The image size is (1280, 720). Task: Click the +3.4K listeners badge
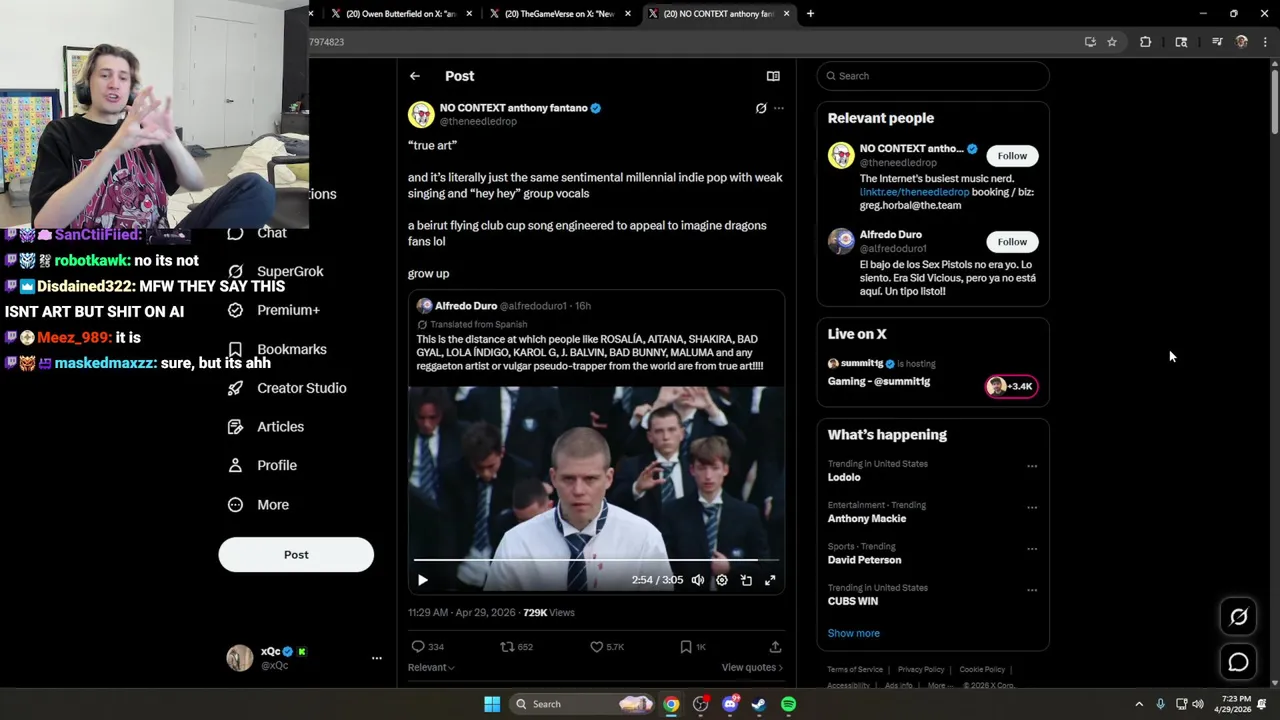click(1011, 386)
